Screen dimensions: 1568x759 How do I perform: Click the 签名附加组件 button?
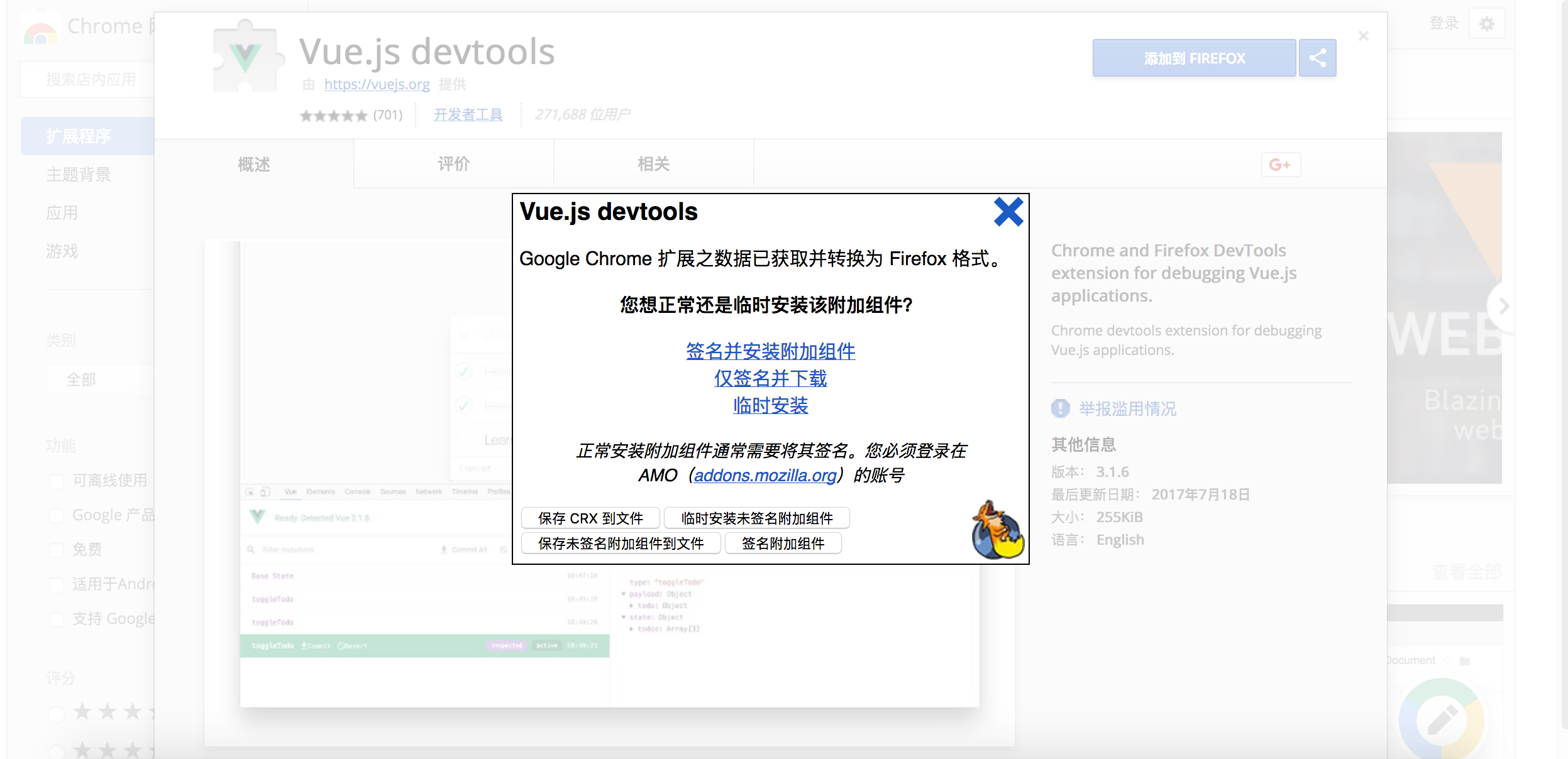[x=783, y=543]
